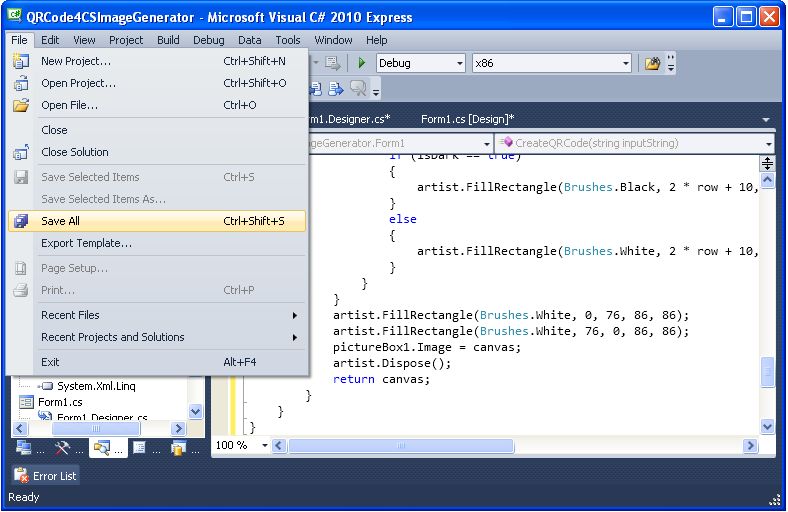
Task: Click Solution Explorer horizontal scroll left arrow
Action: pos(20,429)
